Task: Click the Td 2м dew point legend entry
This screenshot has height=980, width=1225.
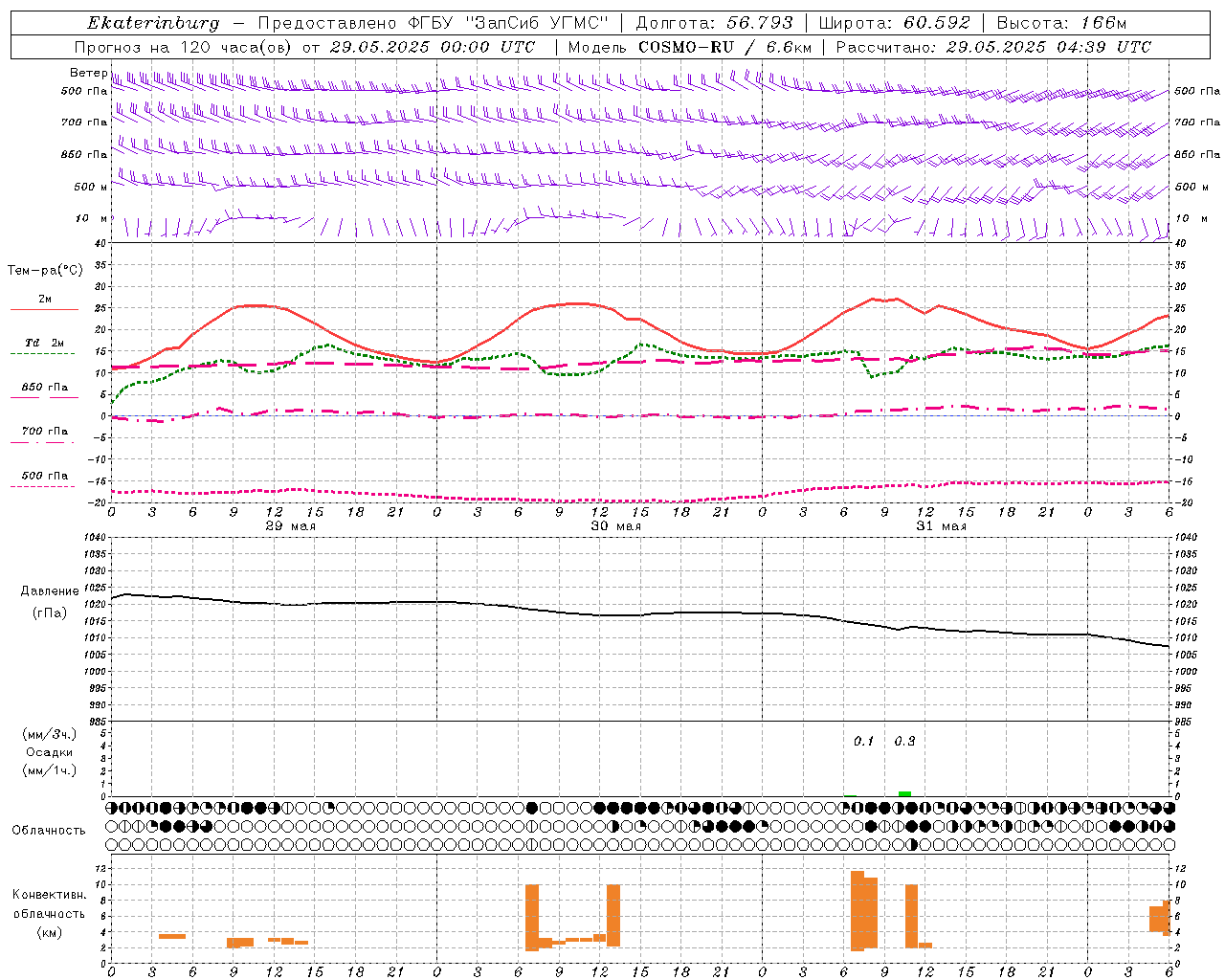Action: (x=44, y=343)
